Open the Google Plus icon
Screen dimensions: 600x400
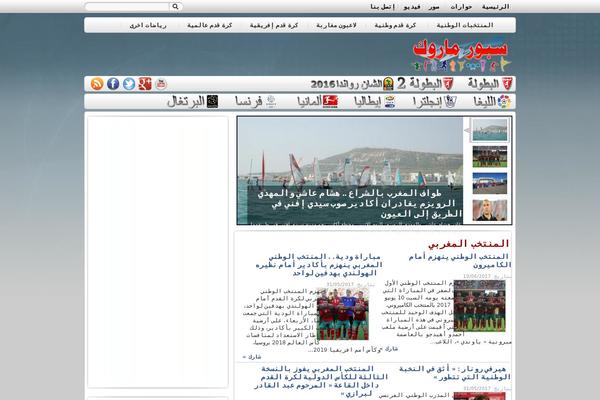click(x=145, y=84)
